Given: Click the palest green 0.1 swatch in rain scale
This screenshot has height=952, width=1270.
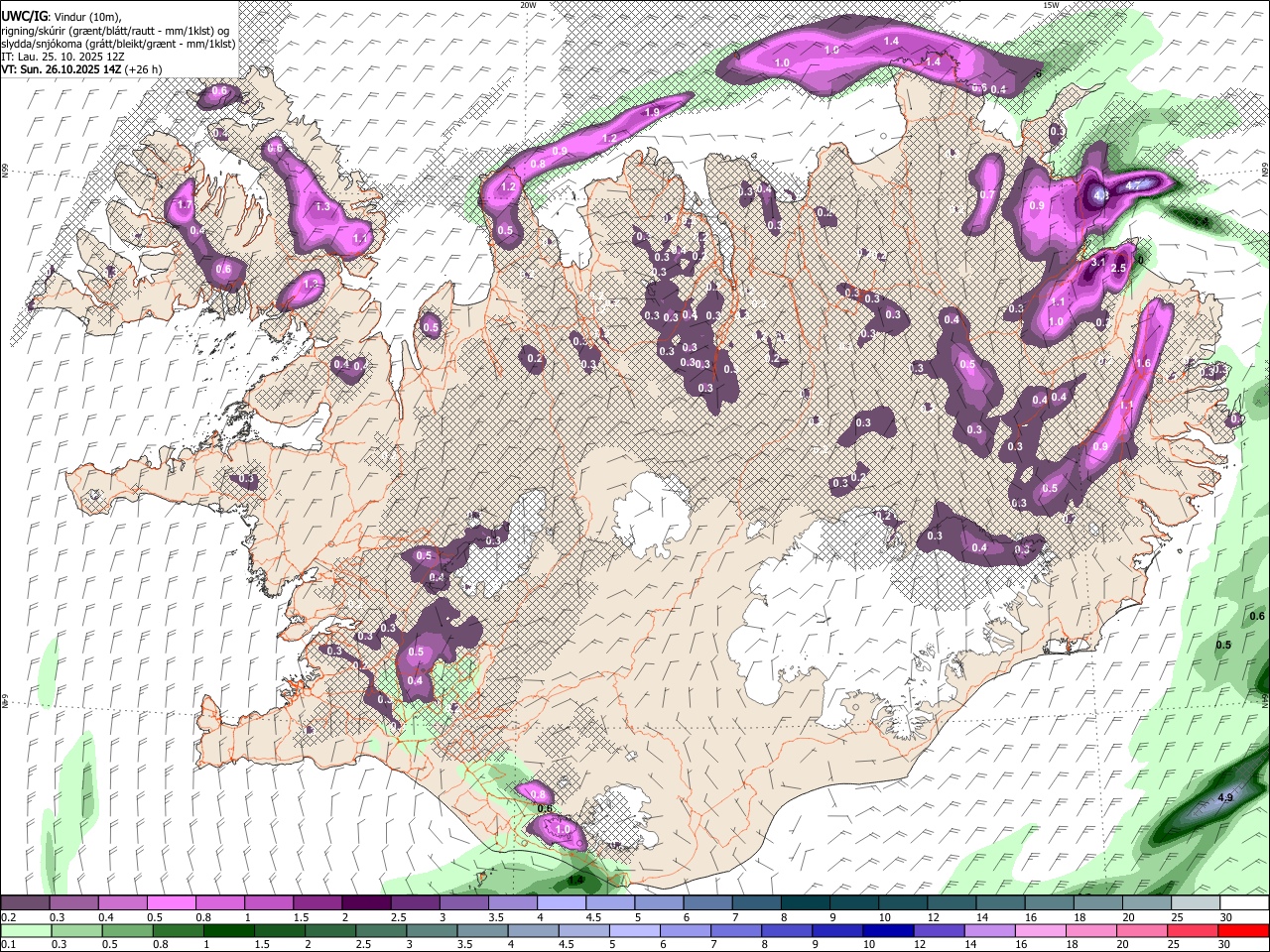Looking at the screenshot, I should (26, 931).
